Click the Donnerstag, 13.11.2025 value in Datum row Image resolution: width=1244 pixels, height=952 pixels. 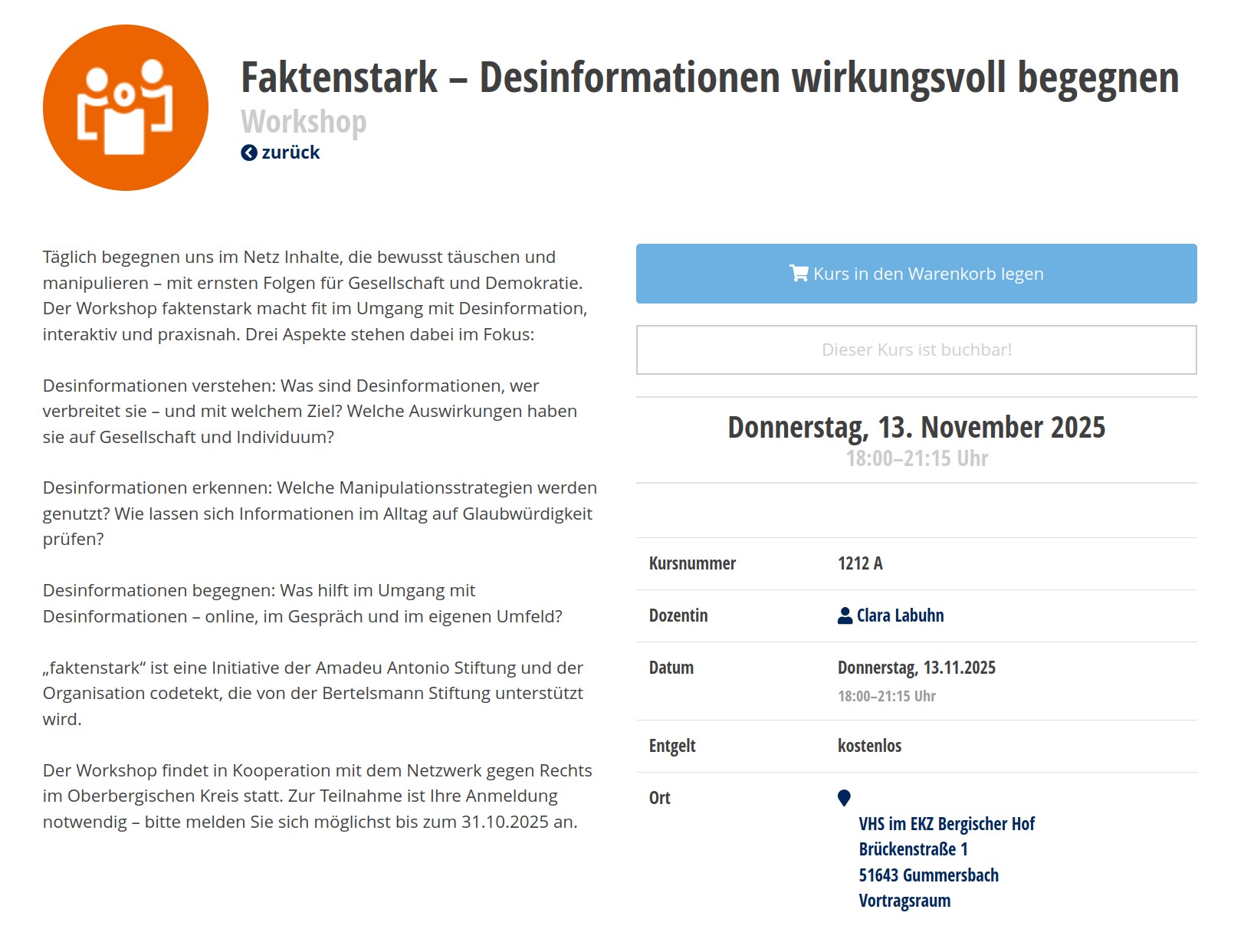coord(916,668)
